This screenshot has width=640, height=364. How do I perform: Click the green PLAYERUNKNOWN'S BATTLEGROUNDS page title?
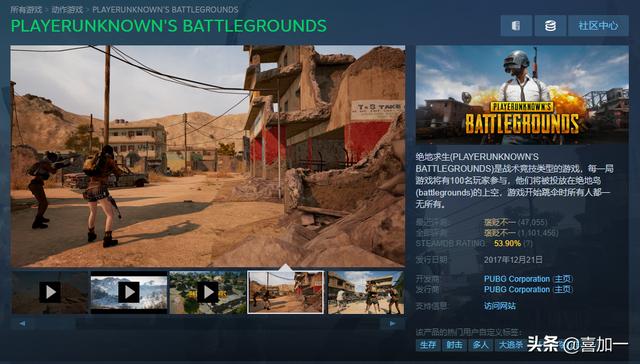coord(169,26)
